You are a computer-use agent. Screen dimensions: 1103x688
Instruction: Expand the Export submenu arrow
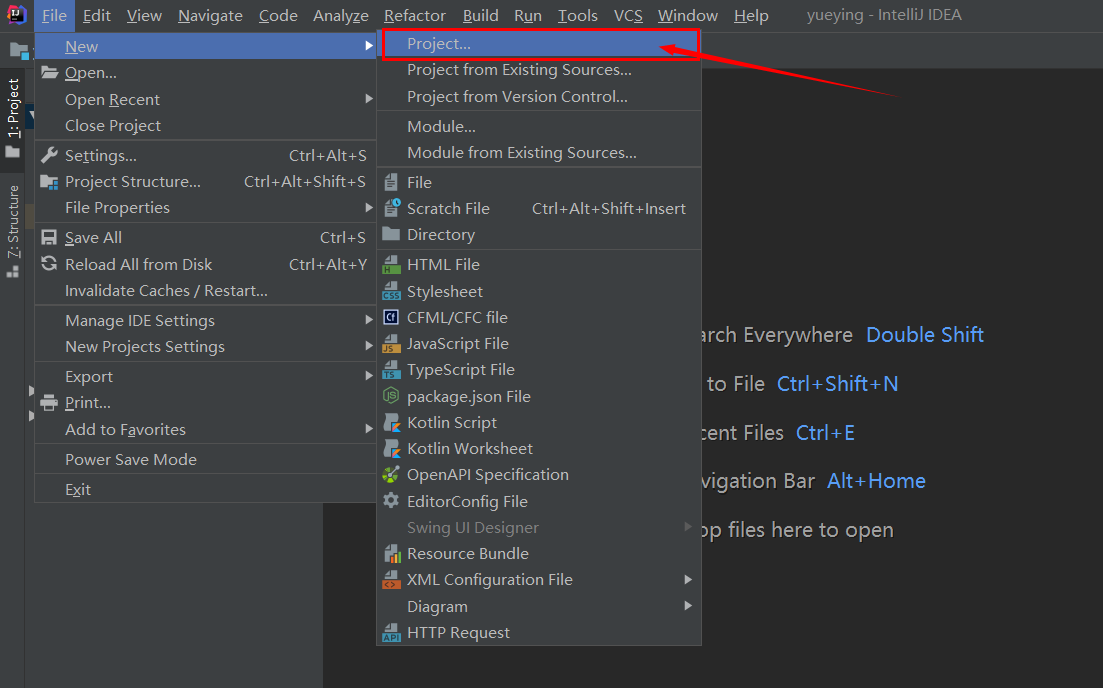point(369,376)
